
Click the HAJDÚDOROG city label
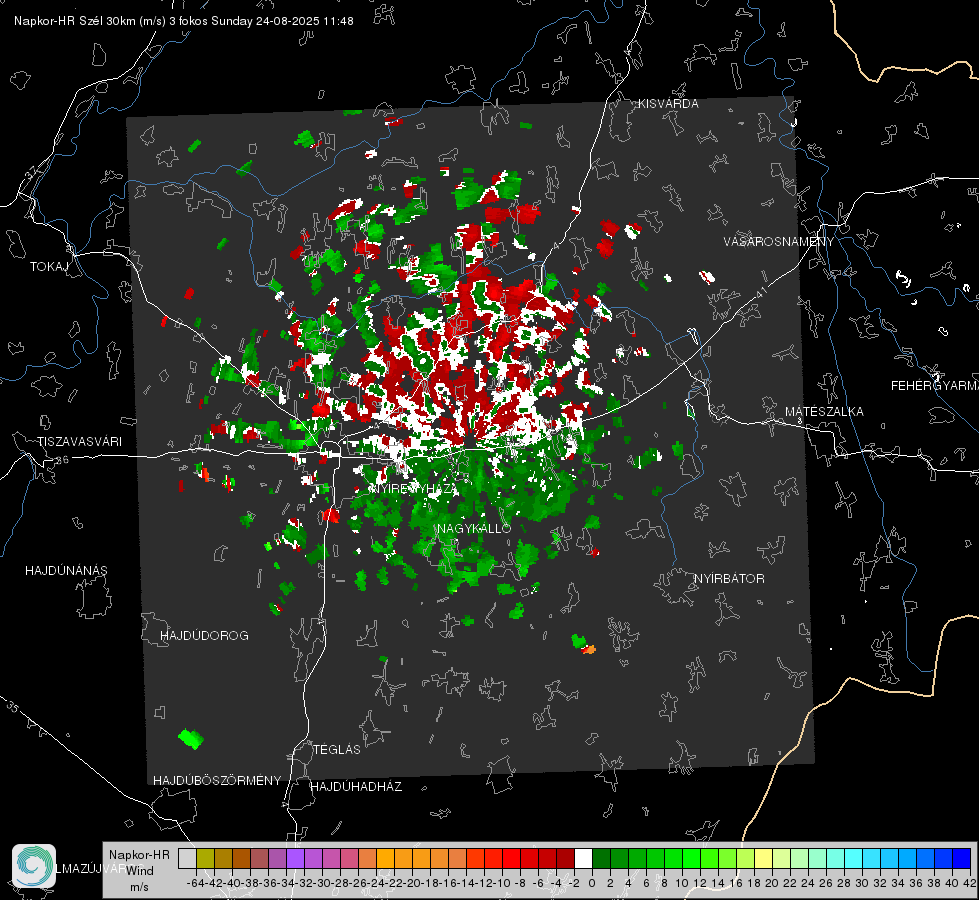204,635
